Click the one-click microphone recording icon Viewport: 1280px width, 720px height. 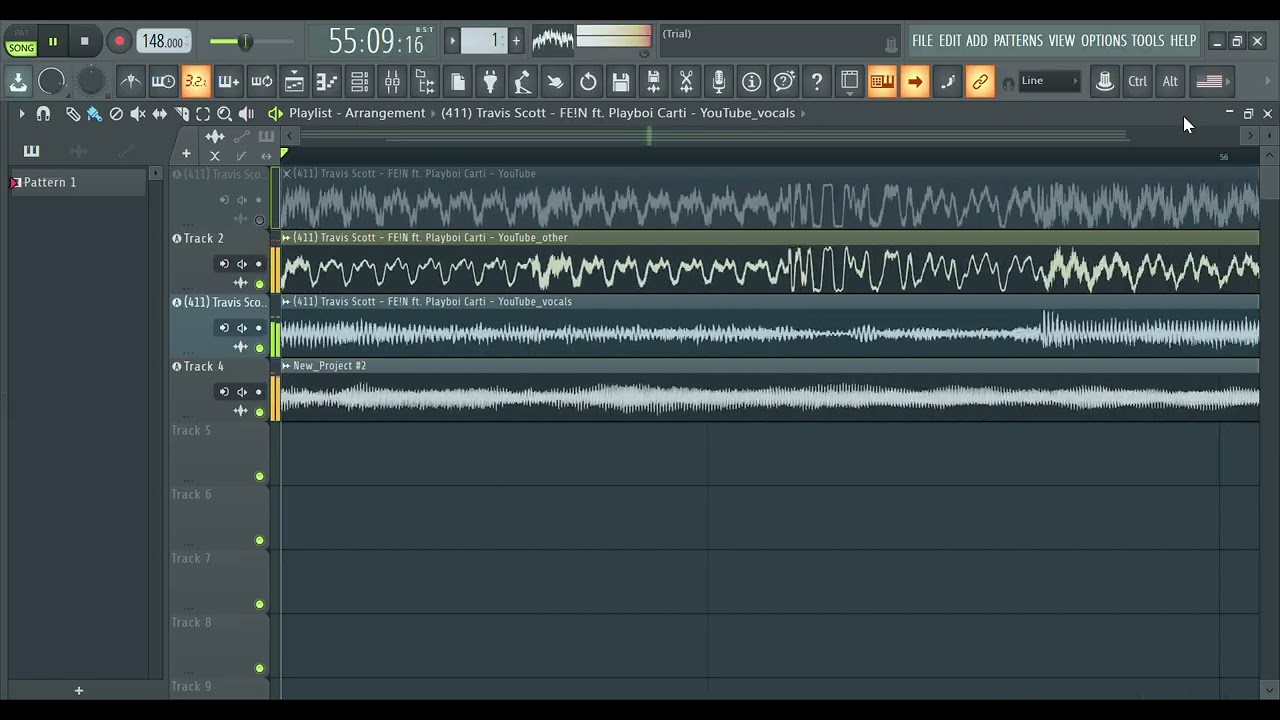(x=719, y=81)
